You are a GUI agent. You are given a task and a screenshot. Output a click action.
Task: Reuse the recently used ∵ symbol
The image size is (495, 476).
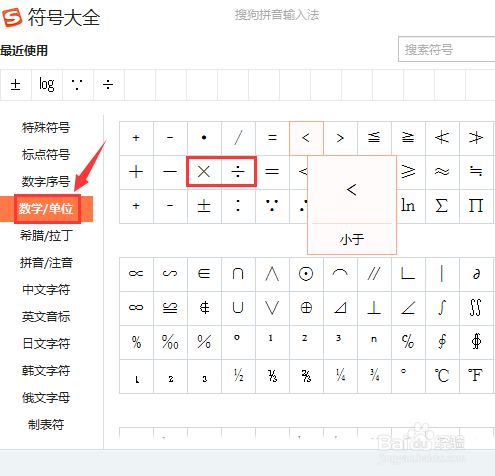tap(78, 85)
